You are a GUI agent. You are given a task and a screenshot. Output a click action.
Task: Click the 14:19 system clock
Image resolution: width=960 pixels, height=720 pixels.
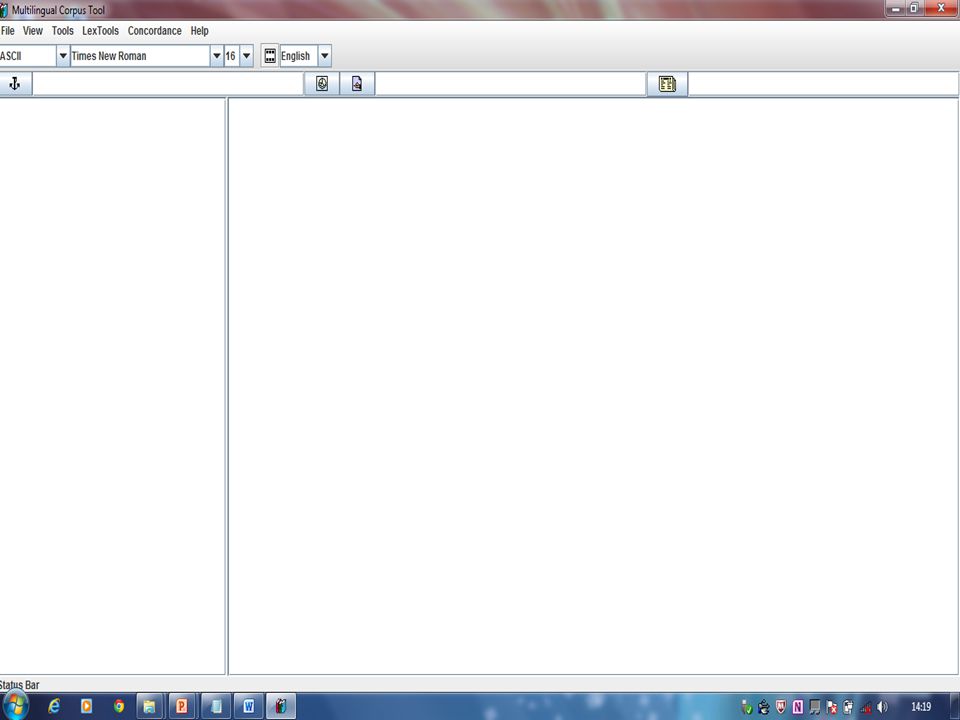pos(921,707)
